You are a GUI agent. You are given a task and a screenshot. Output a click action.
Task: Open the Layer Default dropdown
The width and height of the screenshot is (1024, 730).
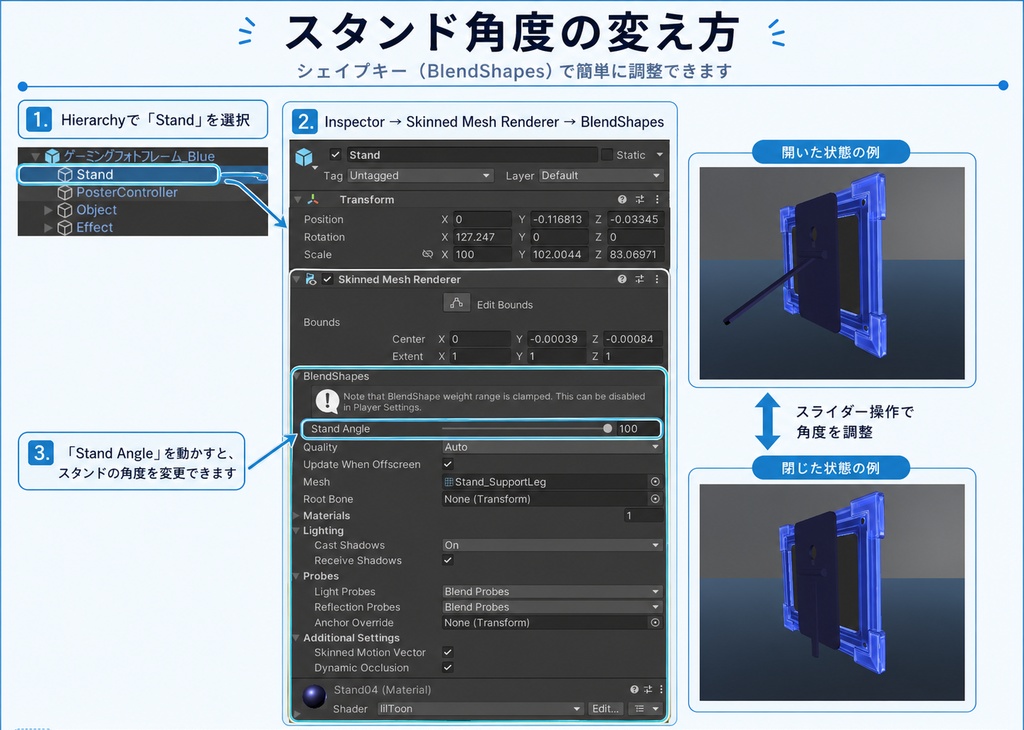pyautogui.click(x=601, y=176)
